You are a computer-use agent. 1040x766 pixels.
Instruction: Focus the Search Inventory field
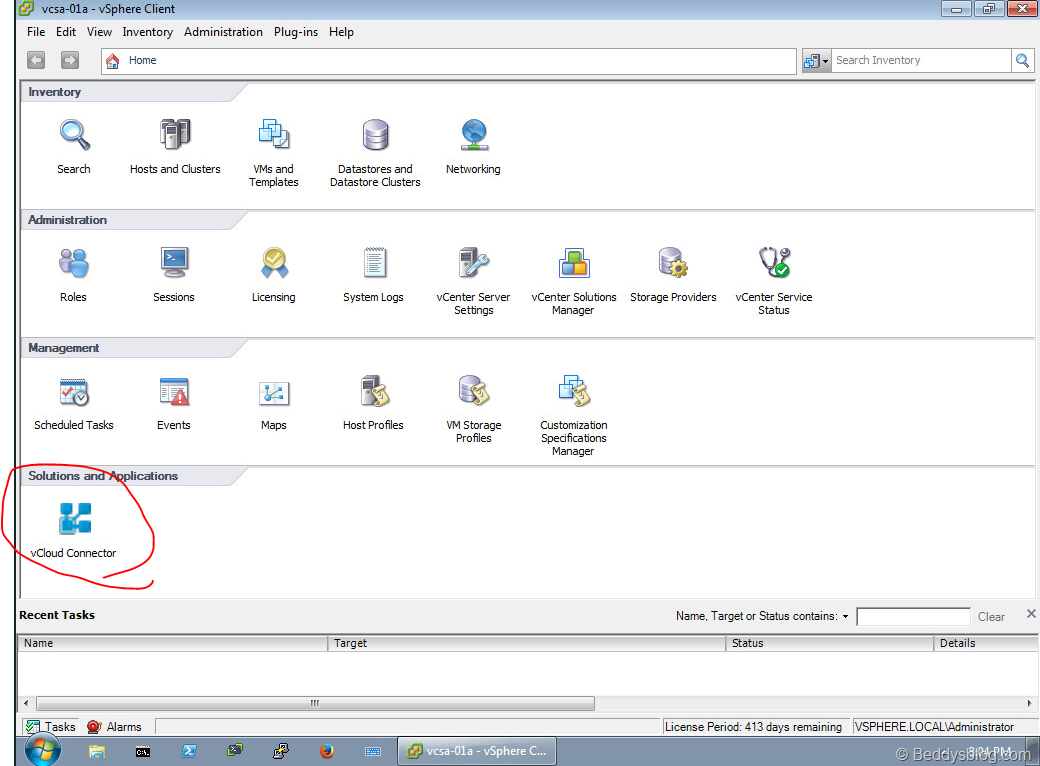[921, 60]
